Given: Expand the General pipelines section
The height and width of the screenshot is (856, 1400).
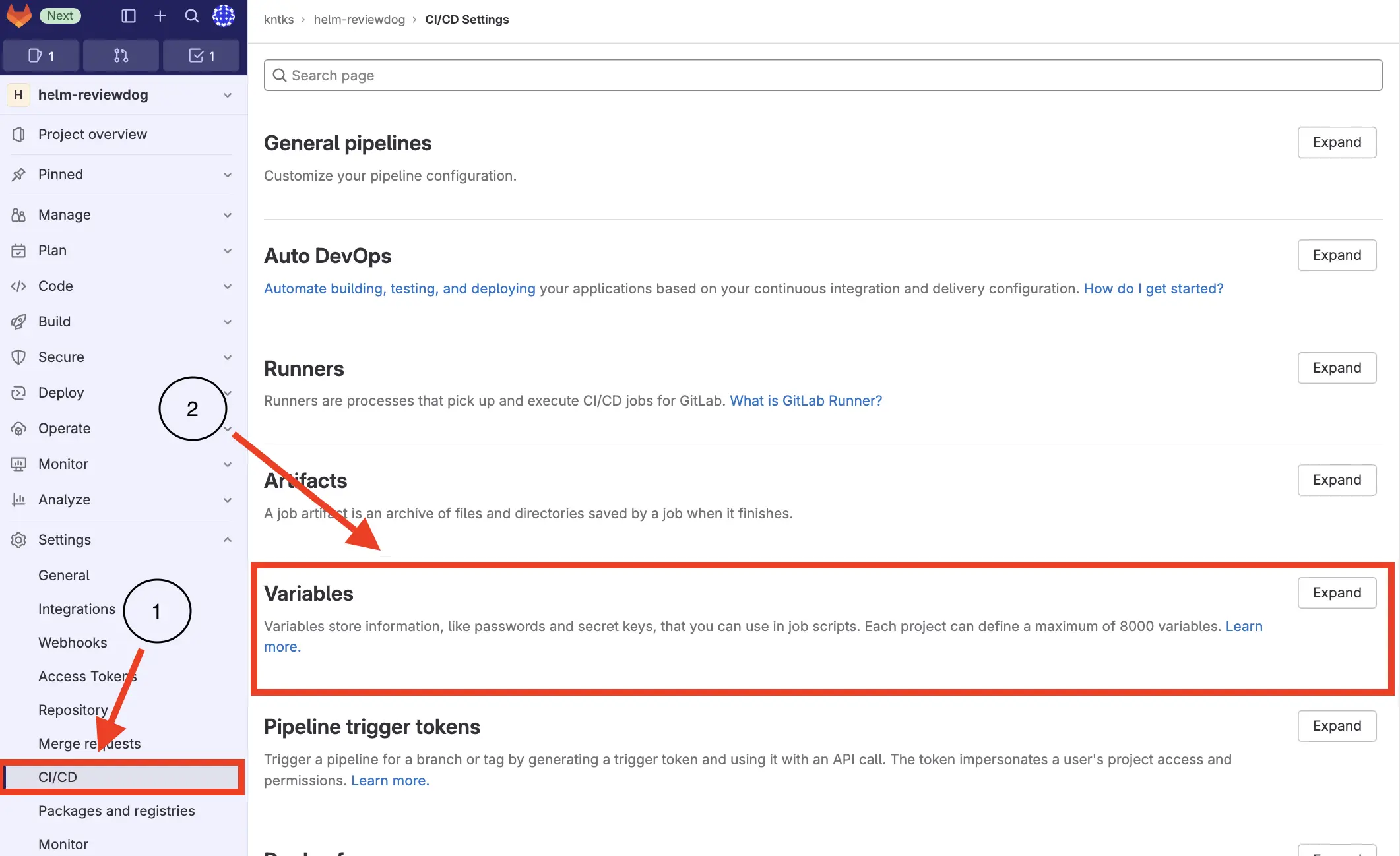Looking at the screenshot, I should coord(1336,142).
